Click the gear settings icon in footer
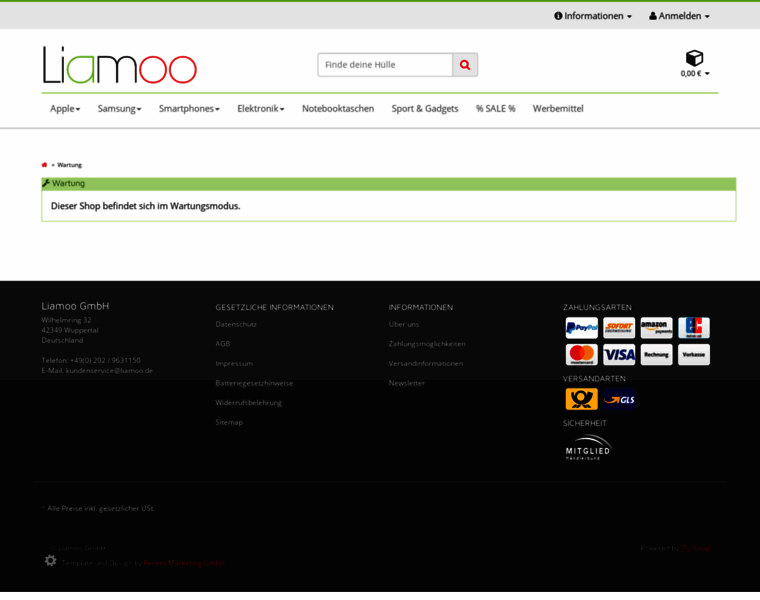Viewport: 760px width, 600px height. pos(50,561)
